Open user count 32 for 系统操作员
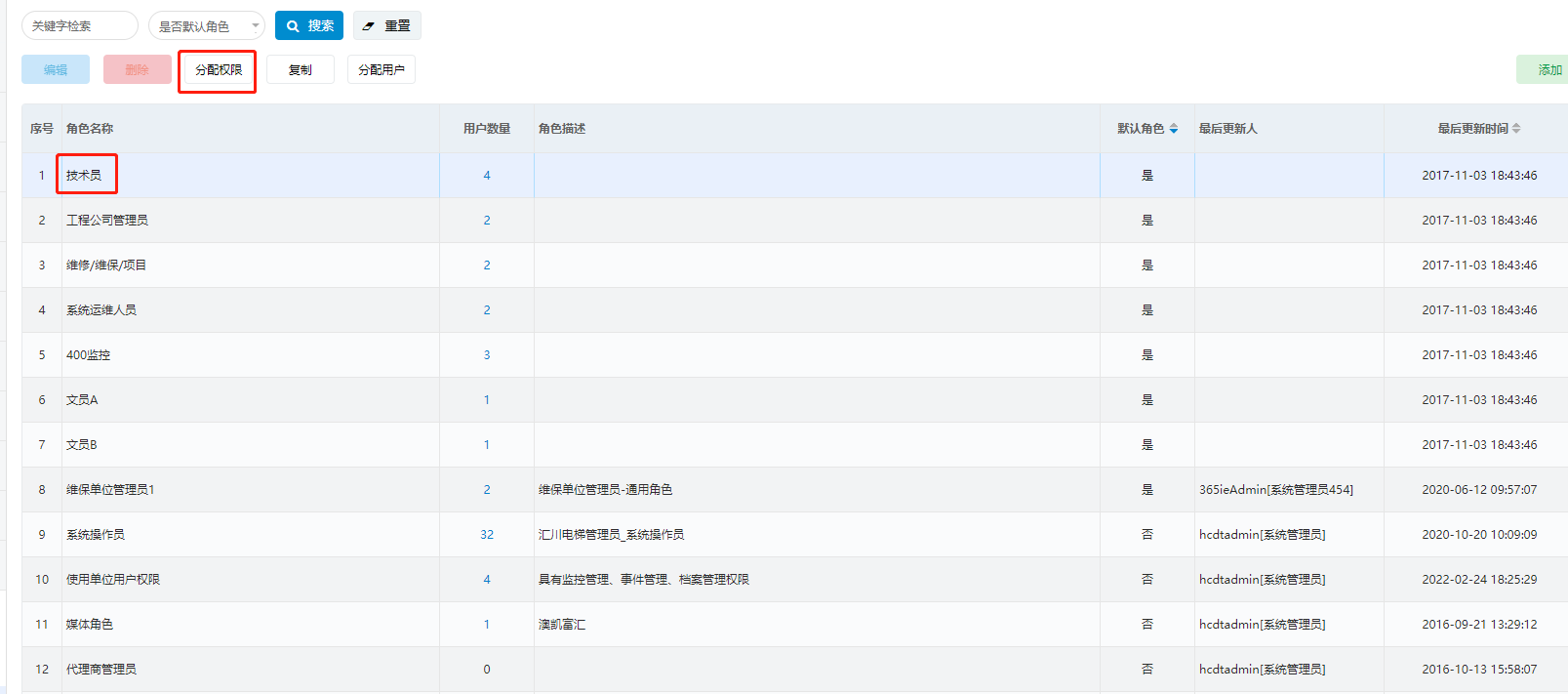This screenshot has width=1568, height=694. click(x=487, y=535)
